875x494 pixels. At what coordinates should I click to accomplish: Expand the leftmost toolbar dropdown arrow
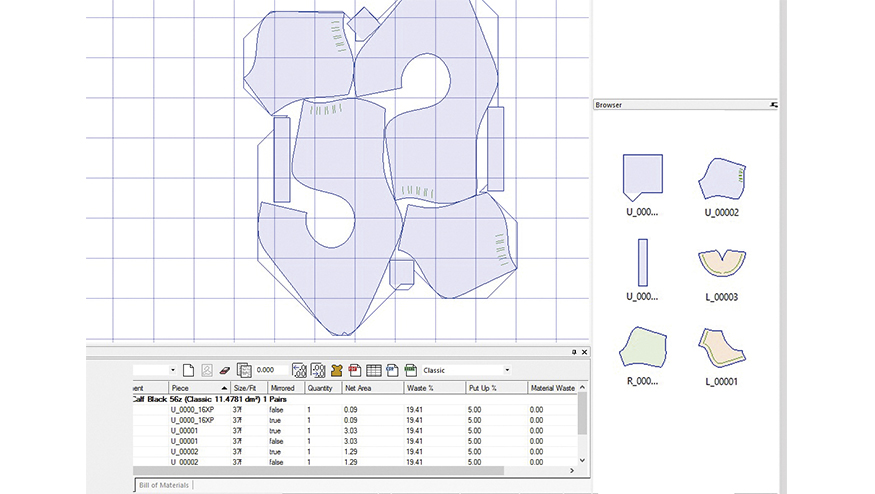tap(173, 370)
